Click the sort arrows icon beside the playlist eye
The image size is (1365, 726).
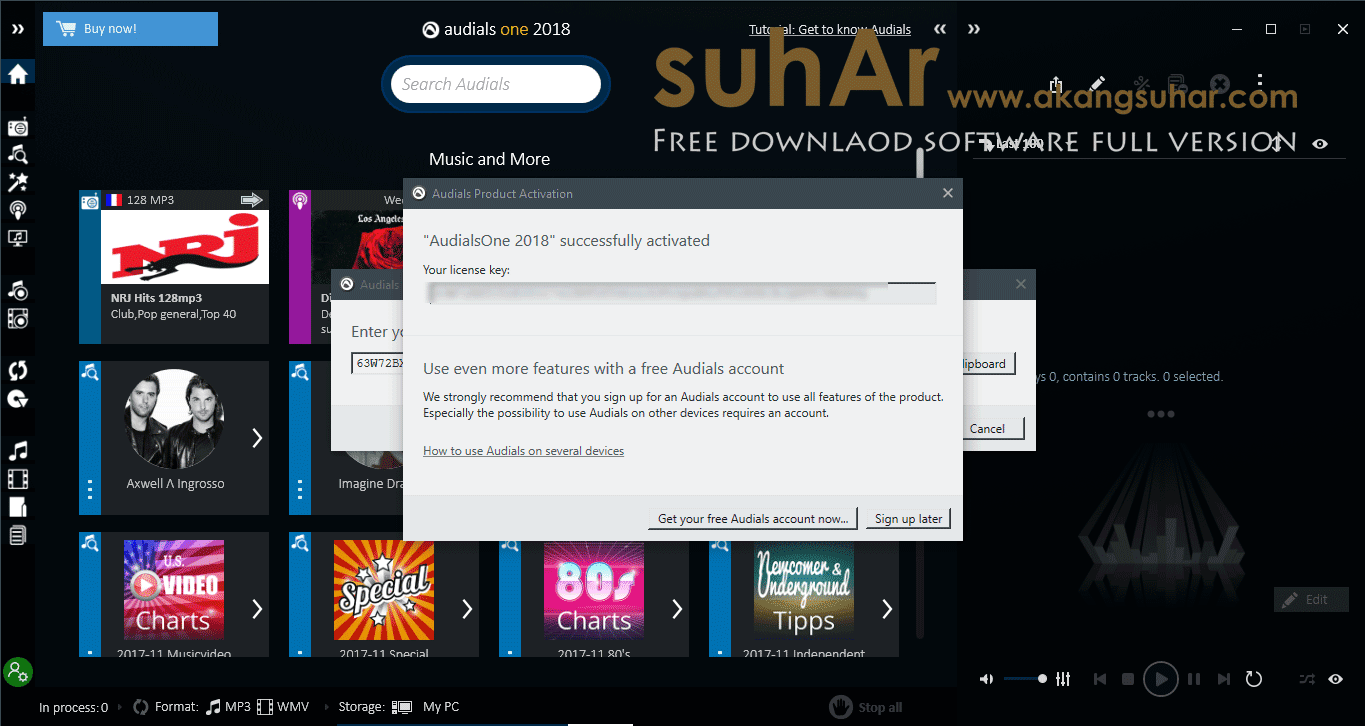(x=1277, y=143)
